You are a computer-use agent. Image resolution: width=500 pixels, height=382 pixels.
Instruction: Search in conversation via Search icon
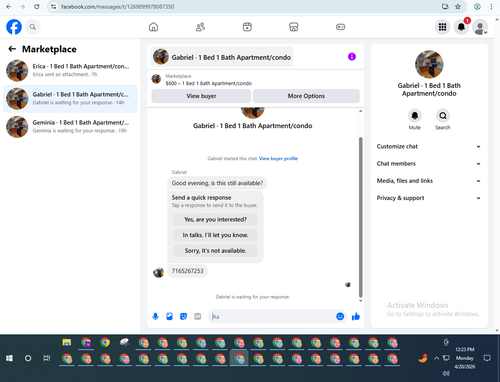click(443, 116)
